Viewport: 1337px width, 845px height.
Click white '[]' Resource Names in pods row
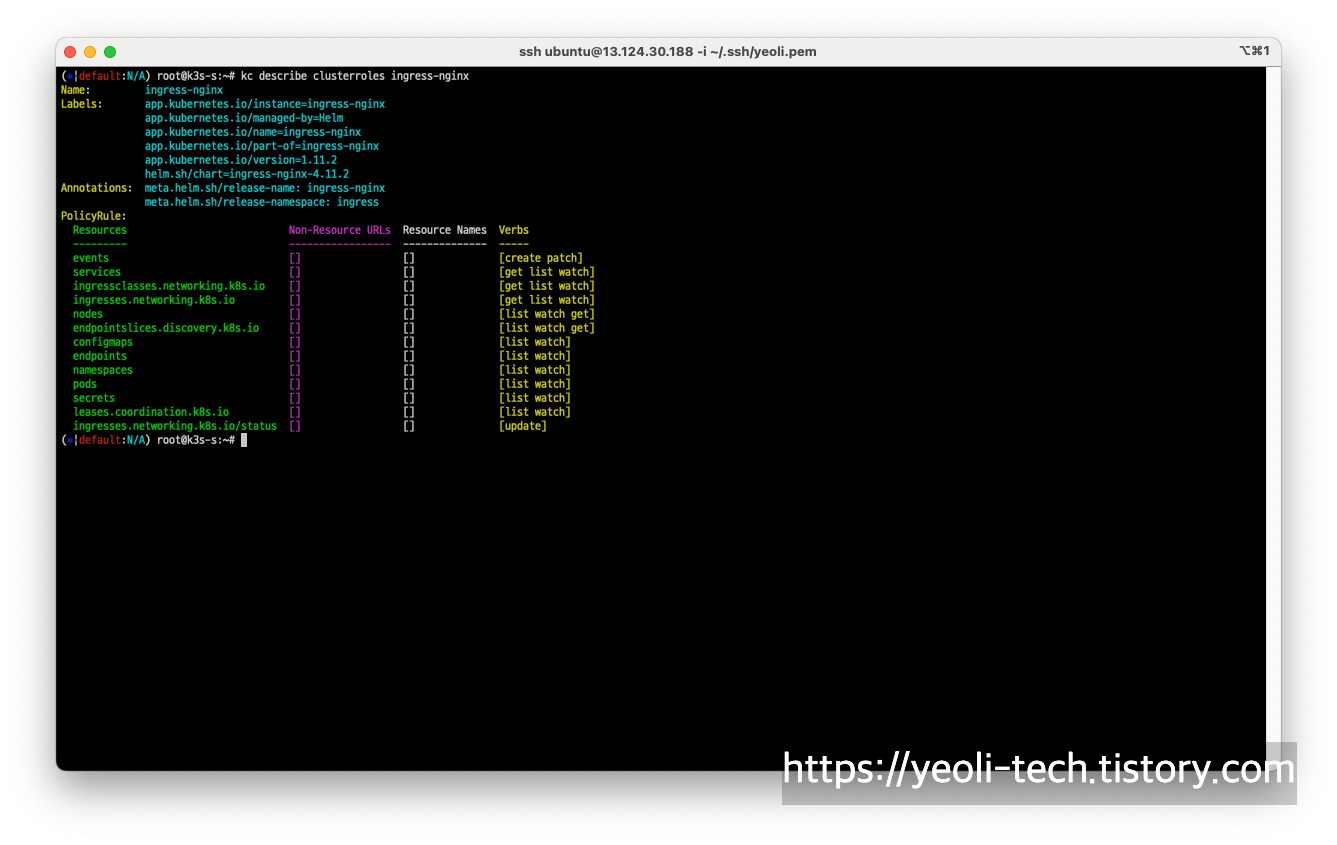pyautogui.click(x=409, y=384)
